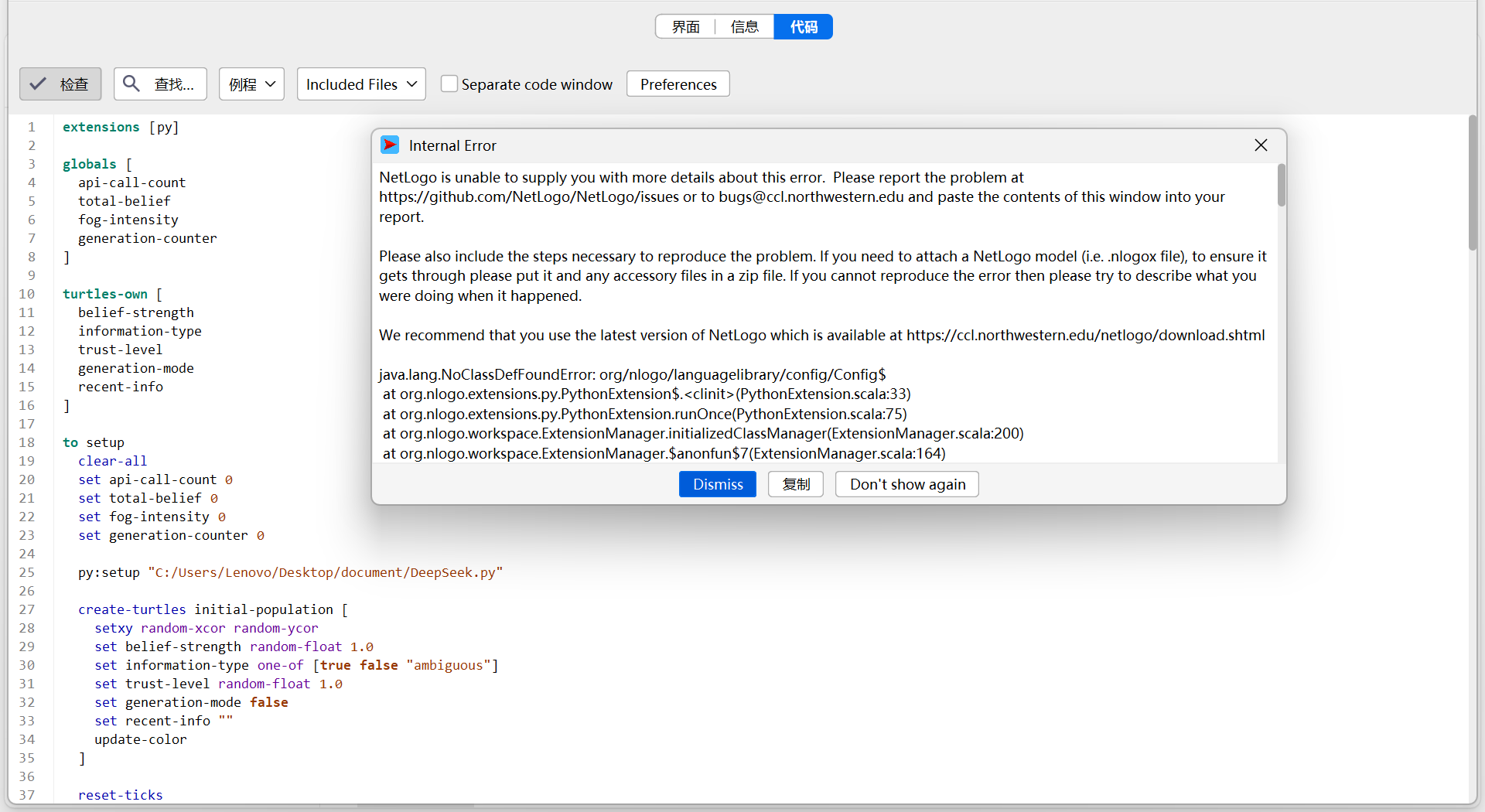Click the magnifying glass search icon
This screenshot has height=812, width=1485.
pos(131,84)
